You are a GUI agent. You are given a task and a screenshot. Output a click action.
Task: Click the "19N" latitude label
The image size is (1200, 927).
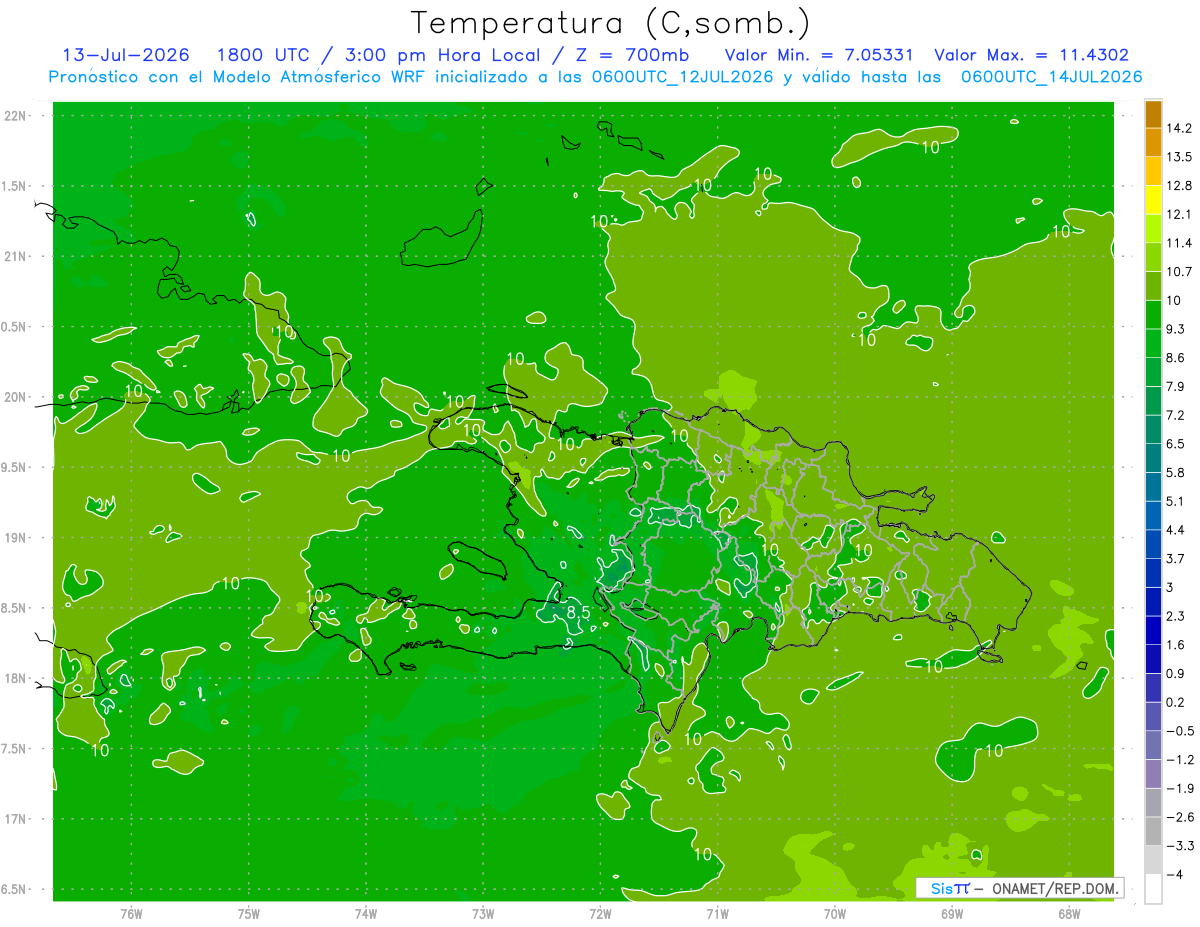pyautogui.click(x=15, y=538)
